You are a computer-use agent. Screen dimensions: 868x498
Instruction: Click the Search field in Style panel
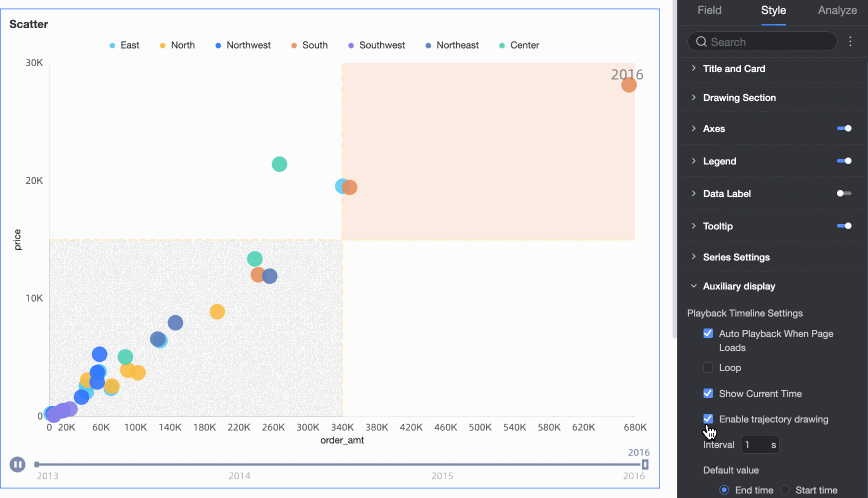pyautogui.click(x=762, y=42)
